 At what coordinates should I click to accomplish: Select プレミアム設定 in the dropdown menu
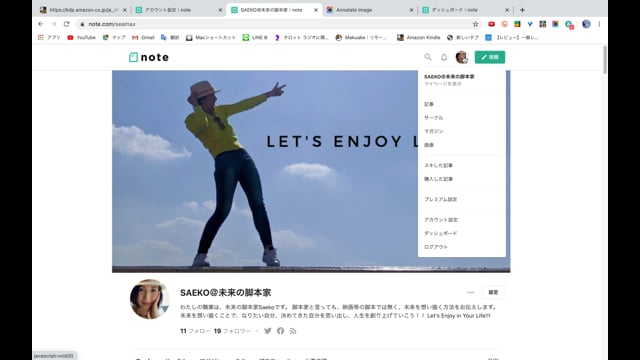coord(440,199)
